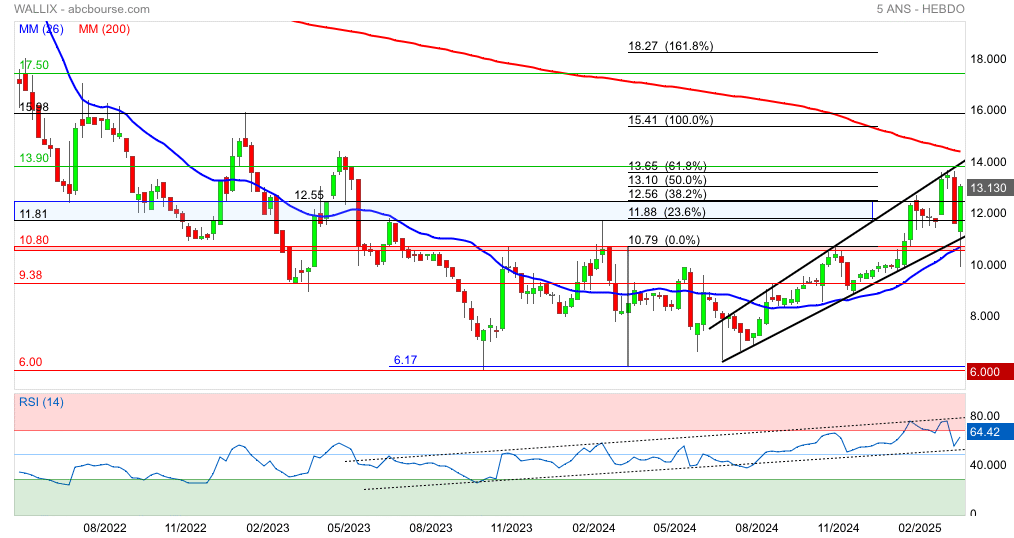The width and height of the screenshot is (1014, 538).
Task: Click the 11.81 support zone label
Action: (34, 214)
